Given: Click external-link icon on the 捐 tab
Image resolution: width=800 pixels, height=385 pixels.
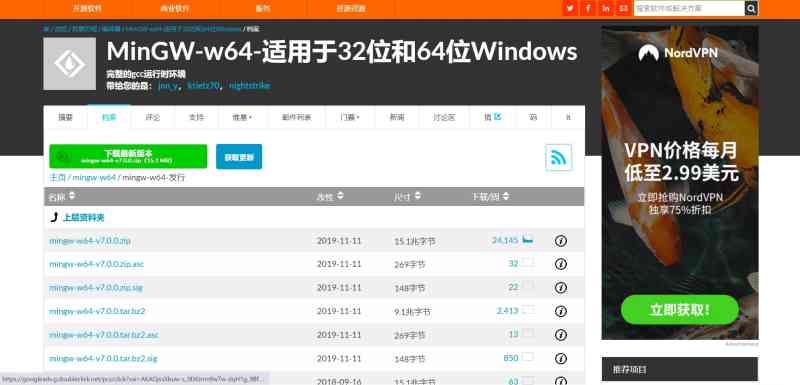Looking at the screenshot, I should tap(497, 117).
